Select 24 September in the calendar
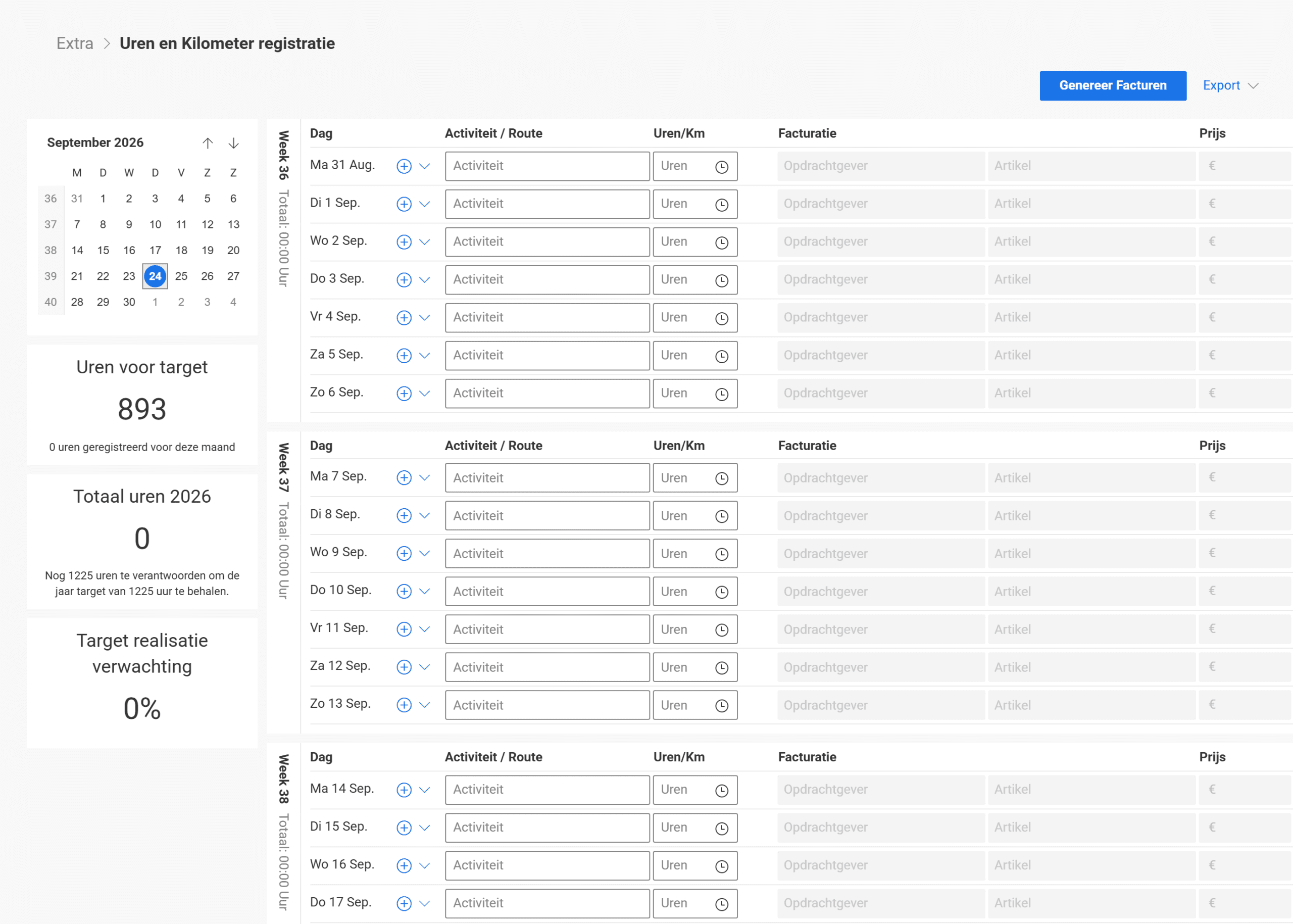The width and height of the screenshot is (1293, 924). coord(155,276)
